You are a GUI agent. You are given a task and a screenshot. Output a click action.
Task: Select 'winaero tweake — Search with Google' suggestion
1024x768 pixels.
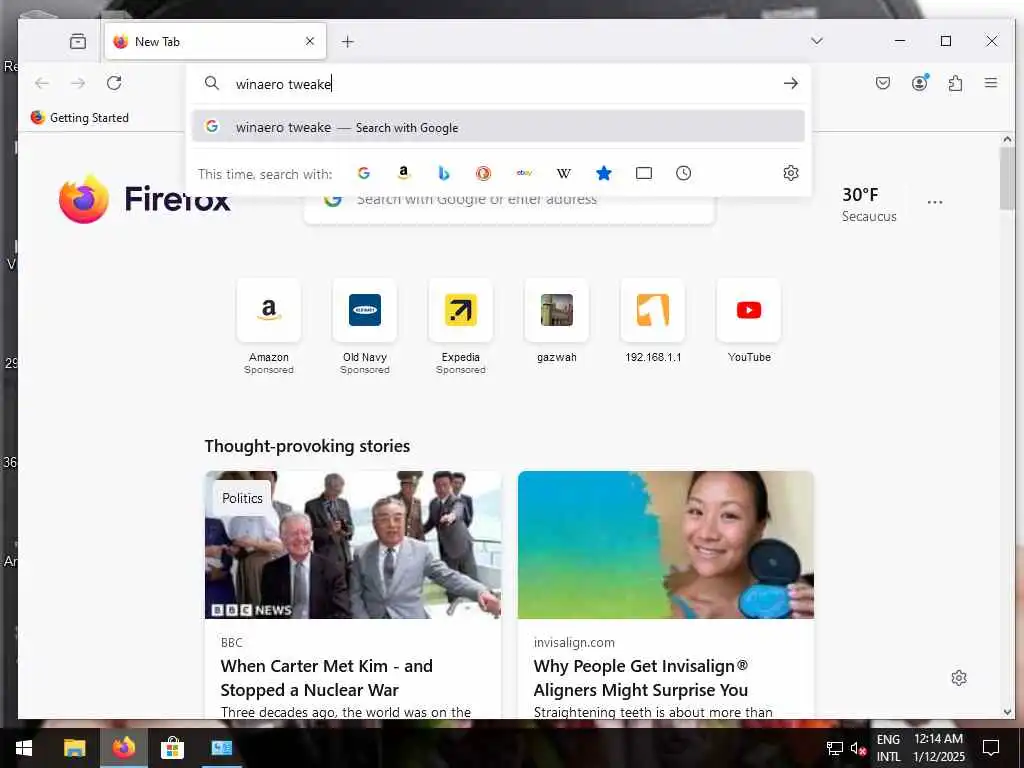click(x=498, y=127)
